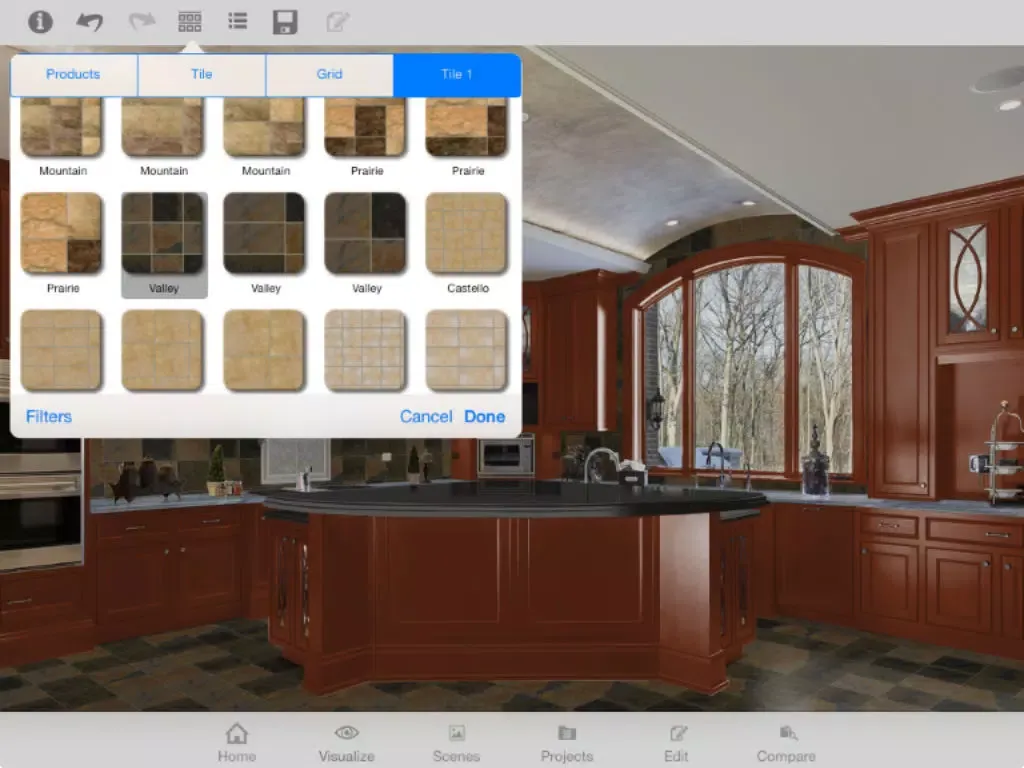Select the small-grid tile left of the swatch under Castello
1024x768 pixels.
(x=365, y=351)
